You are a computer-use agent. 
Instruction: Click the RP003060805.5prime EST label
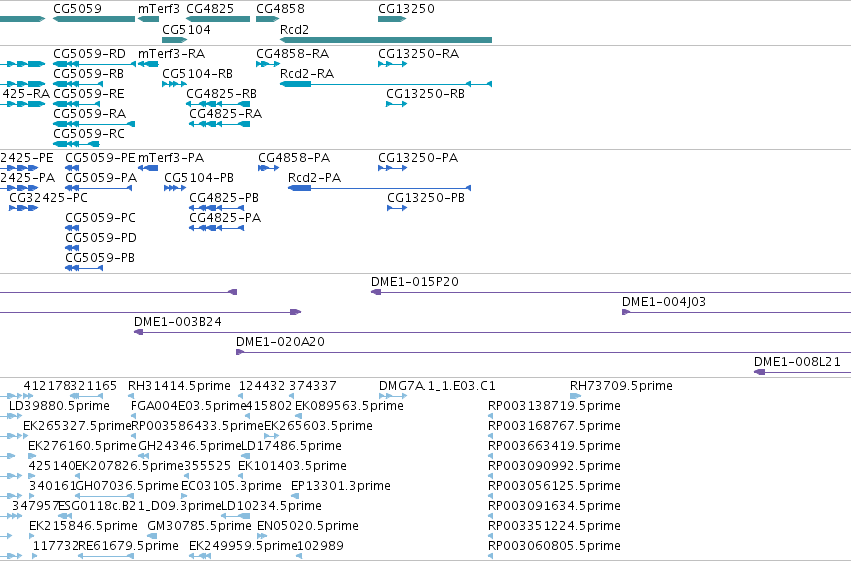pos(554,547)
